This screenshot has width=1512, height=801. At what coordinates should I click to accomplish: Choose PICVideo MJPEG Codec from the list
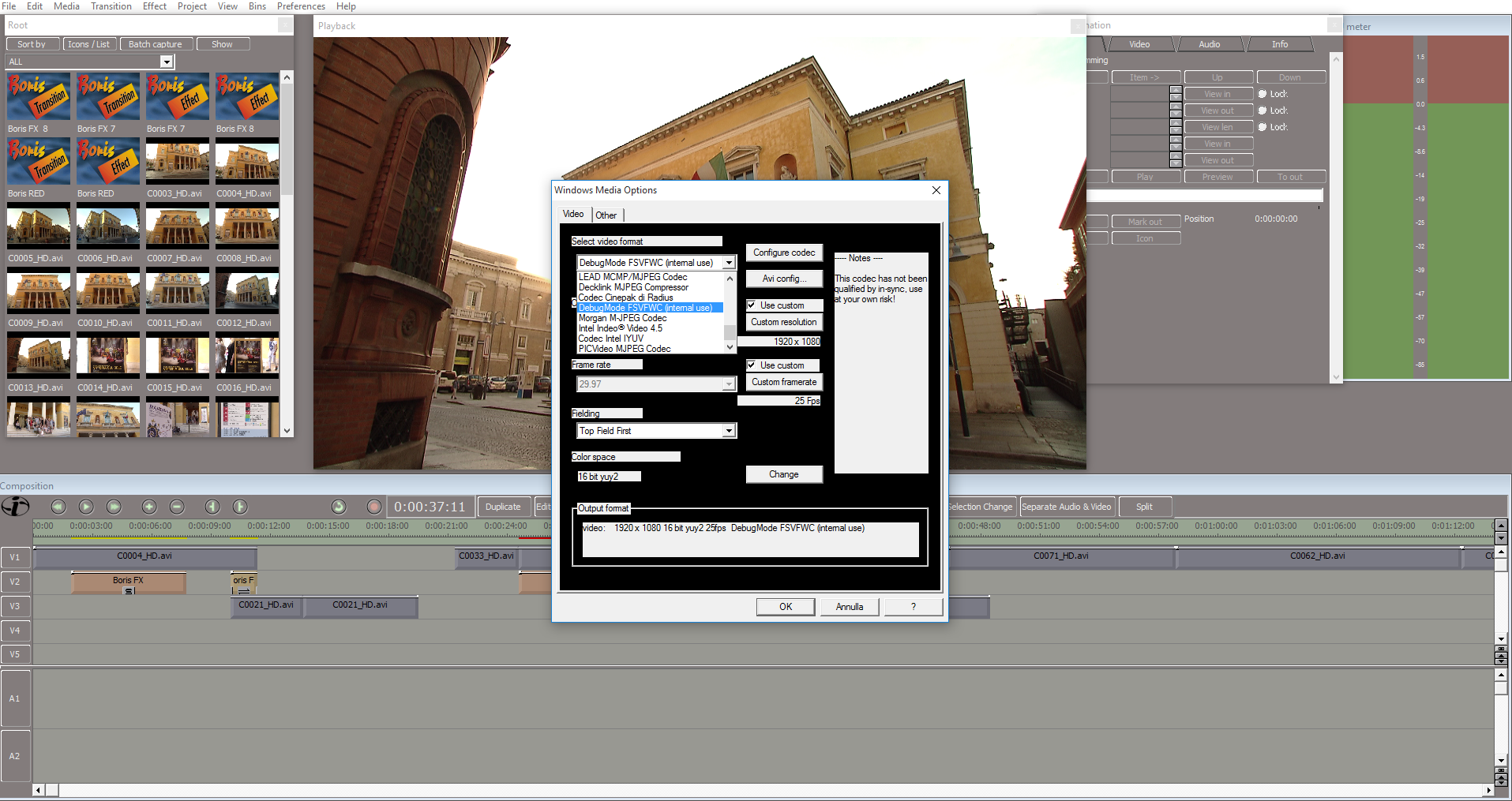[x=625, y=349]
